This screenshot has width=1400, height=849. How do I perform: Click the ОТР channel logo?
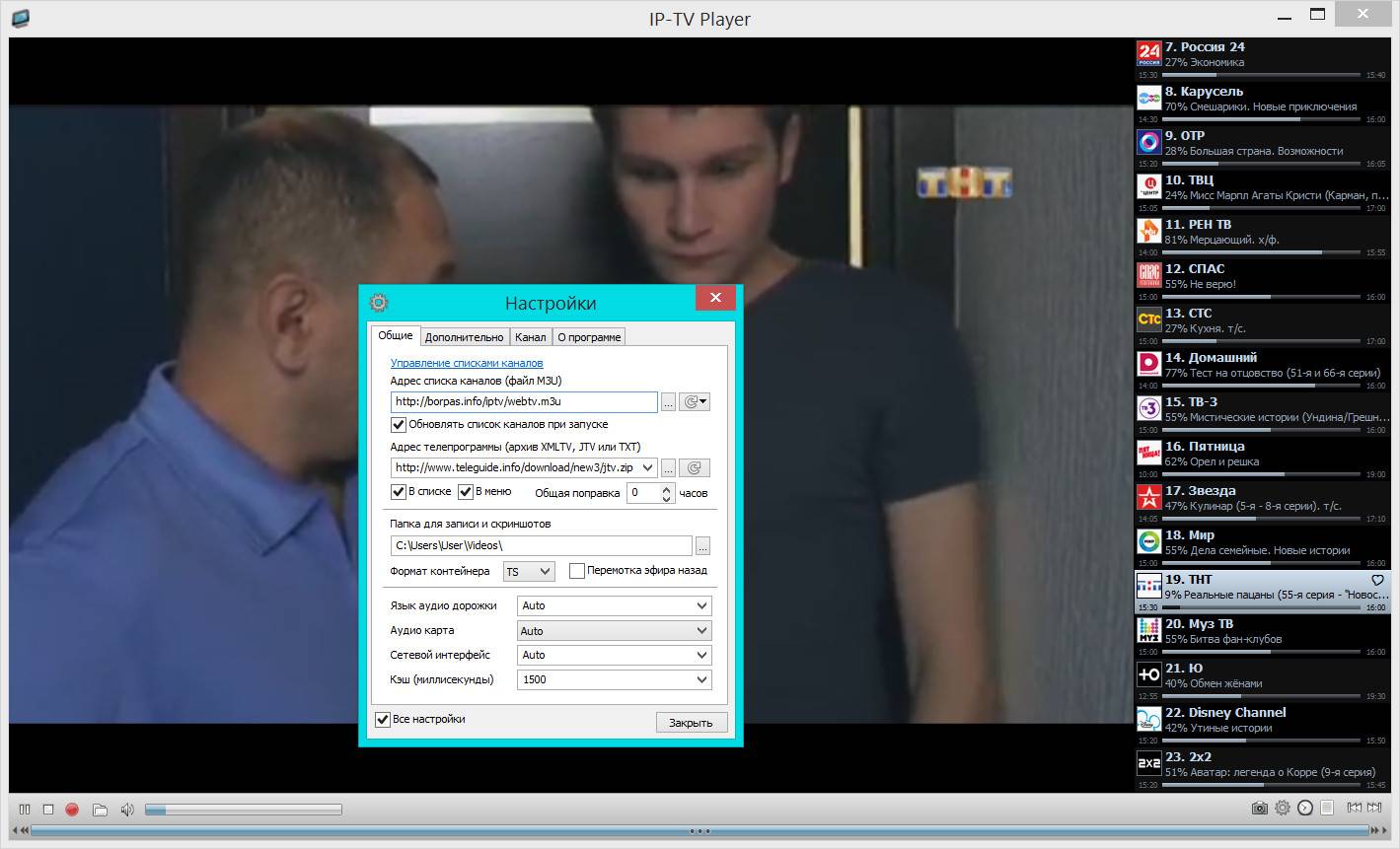(1148, 142)
